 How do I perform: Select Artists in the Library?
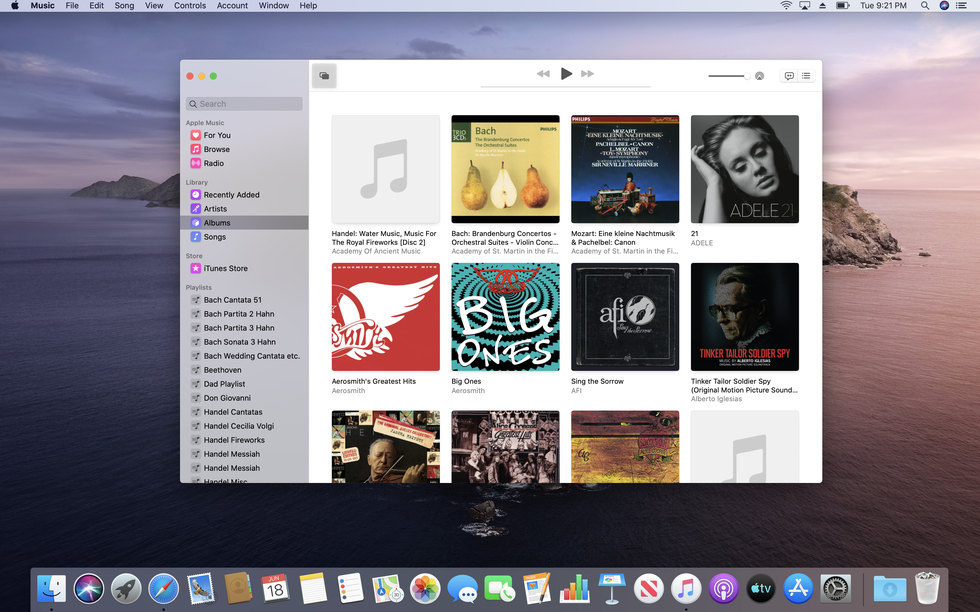click(x=215, y=209)
